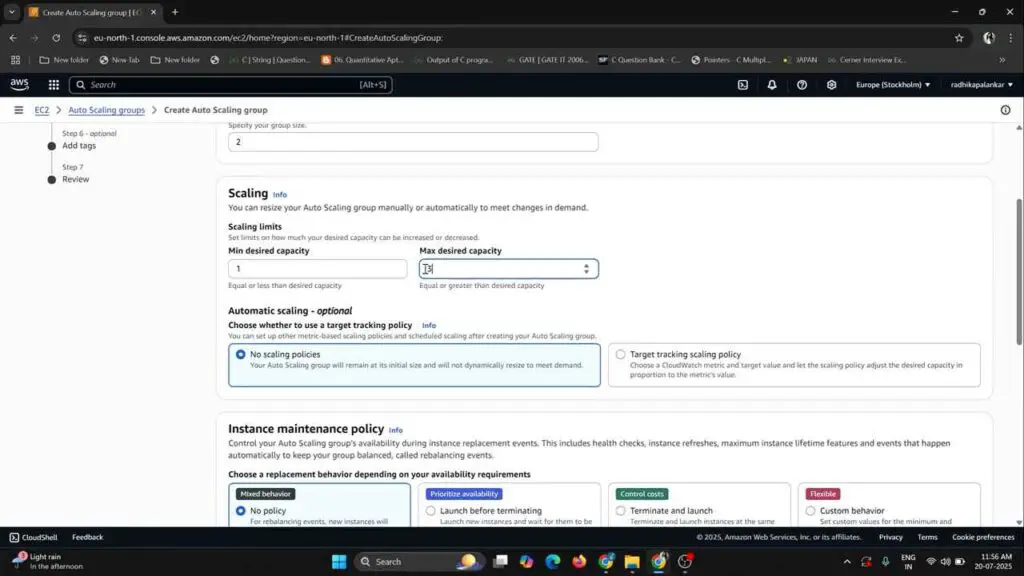This screenshot has height=576, width=1024.
Task: Select Terminate and launch option
Action: (620, 511)
